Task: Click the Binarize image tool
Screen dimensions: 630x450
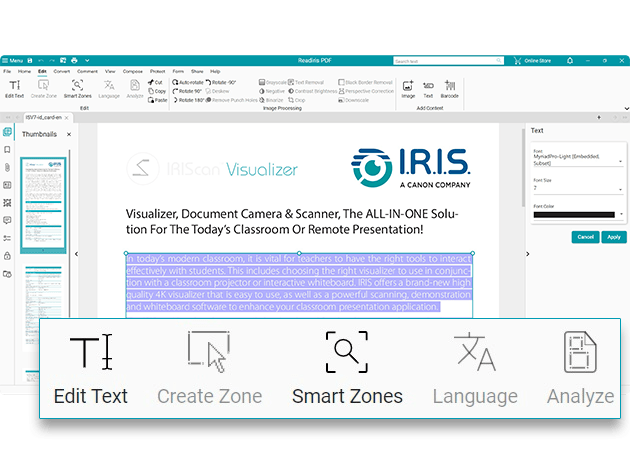Action: pyautogui.click(x=271, y=100)
